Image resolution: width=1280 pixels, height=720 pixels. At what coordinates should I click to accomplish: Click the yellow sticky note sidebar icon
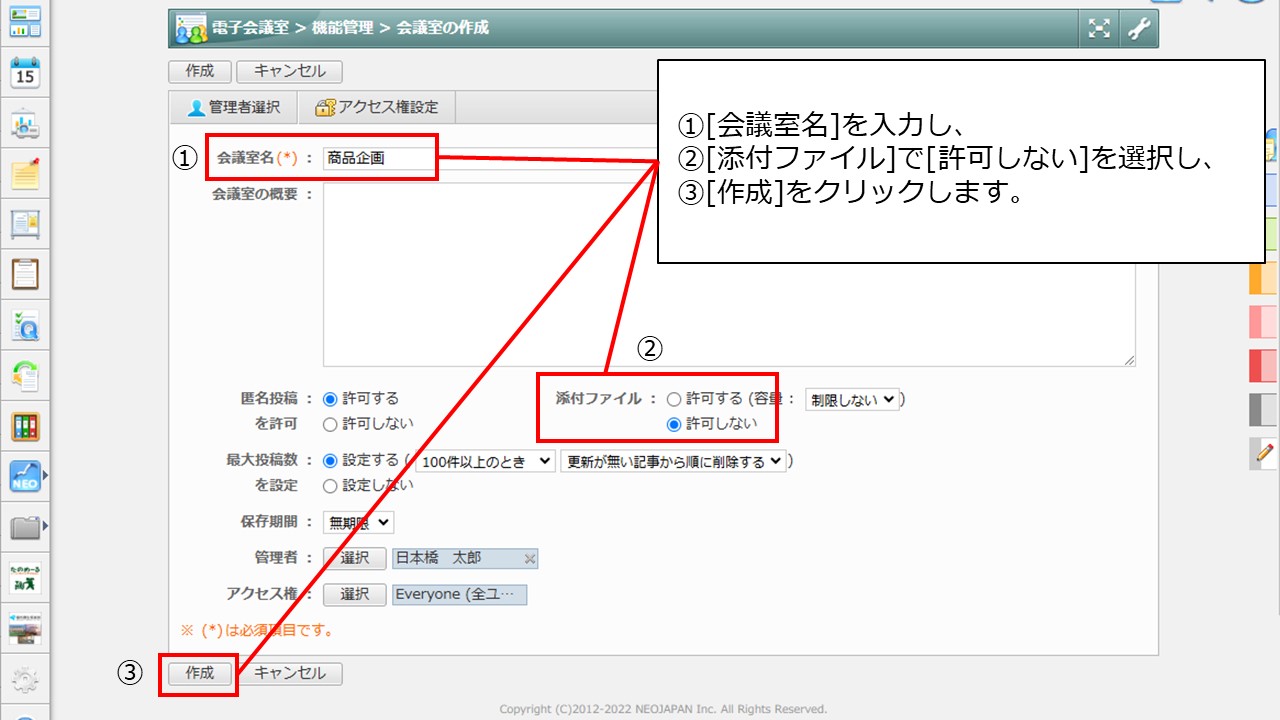coord(25,174)
